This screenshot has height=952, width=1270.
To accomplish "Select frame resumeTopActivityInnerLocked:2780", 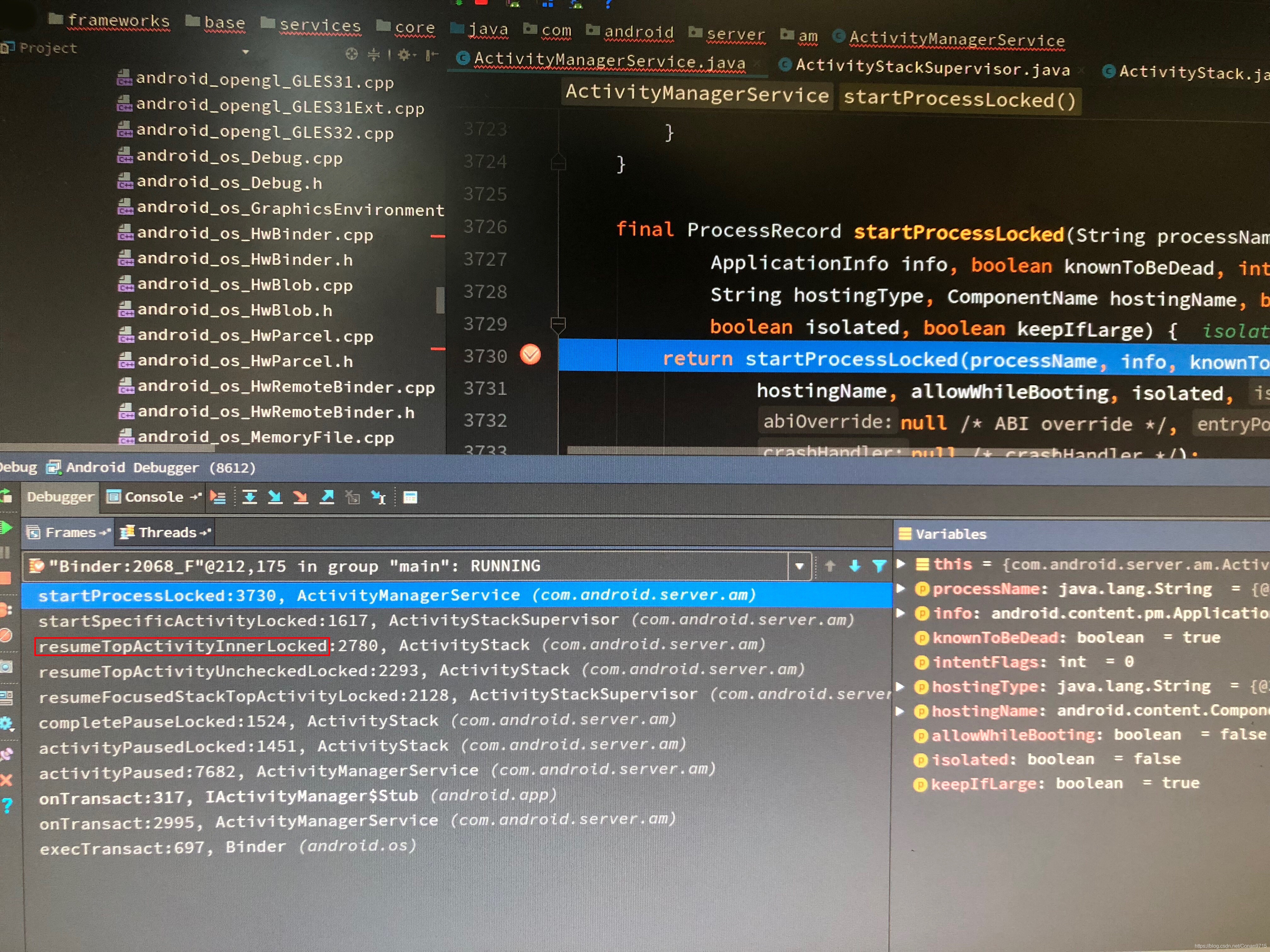I will [456, 645].
